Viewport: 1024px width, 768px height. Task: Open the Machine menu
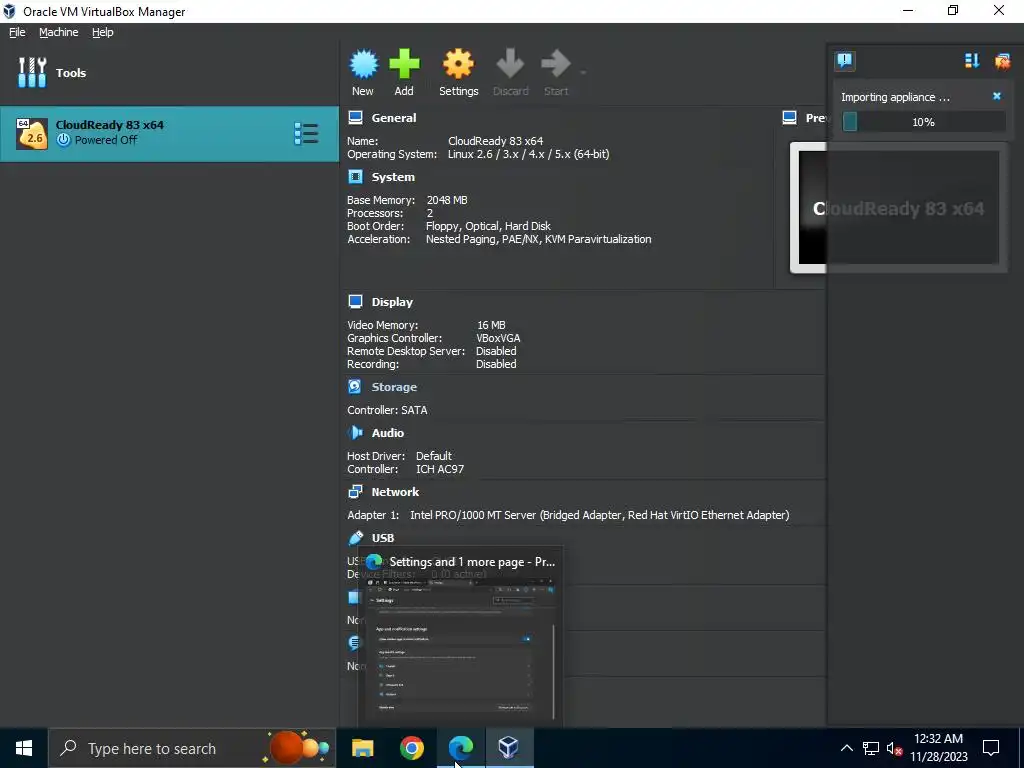[x=58, y=32]
